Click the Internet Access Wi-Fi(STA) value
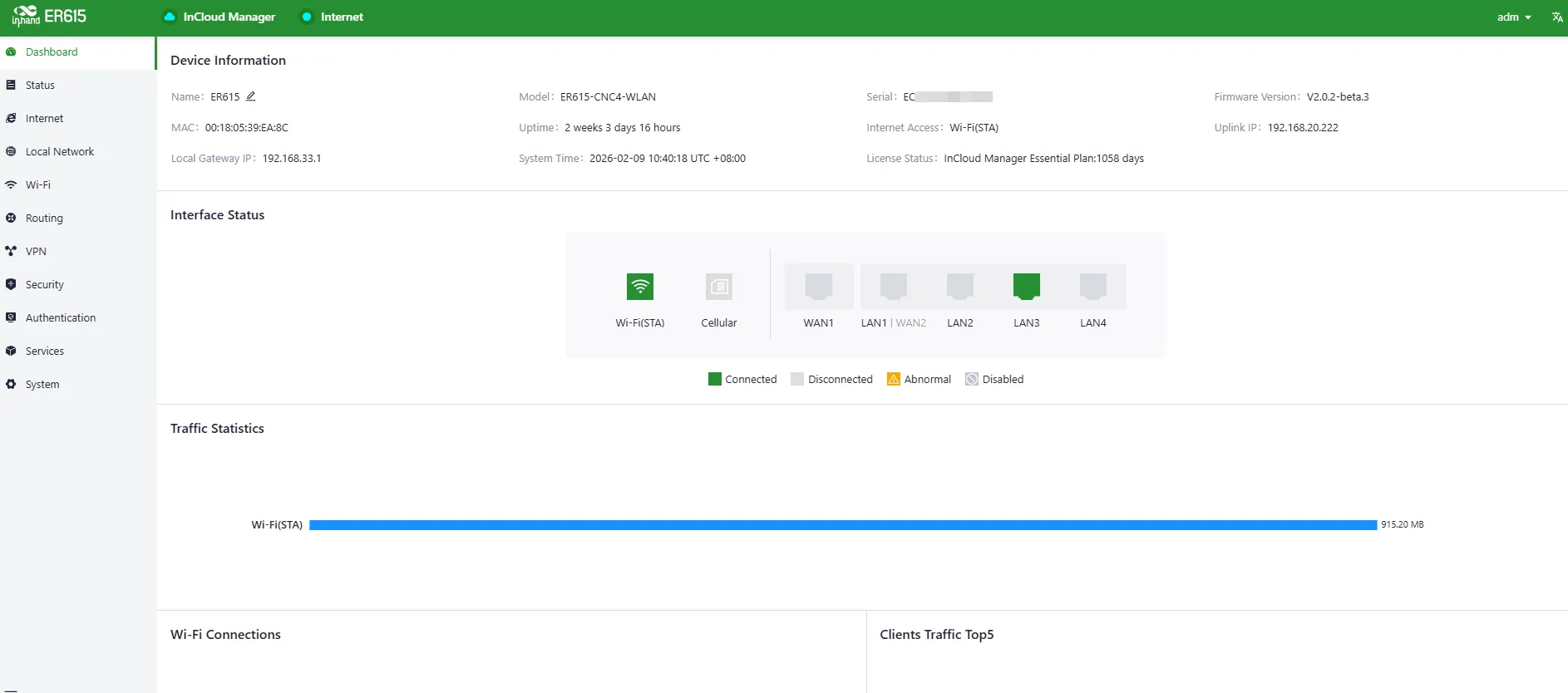 coord(974,127)
